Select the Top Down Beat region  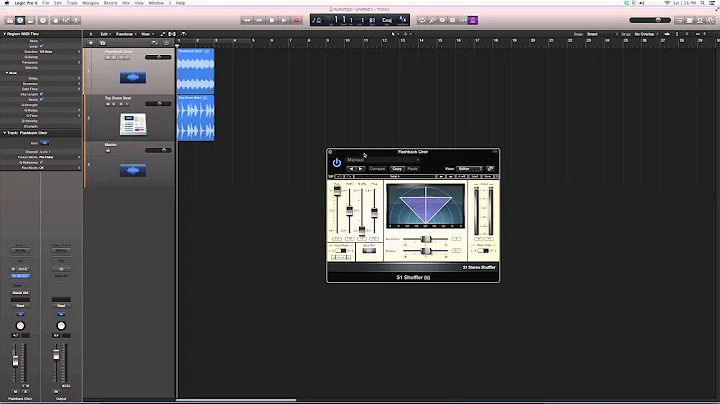point(196,118)
